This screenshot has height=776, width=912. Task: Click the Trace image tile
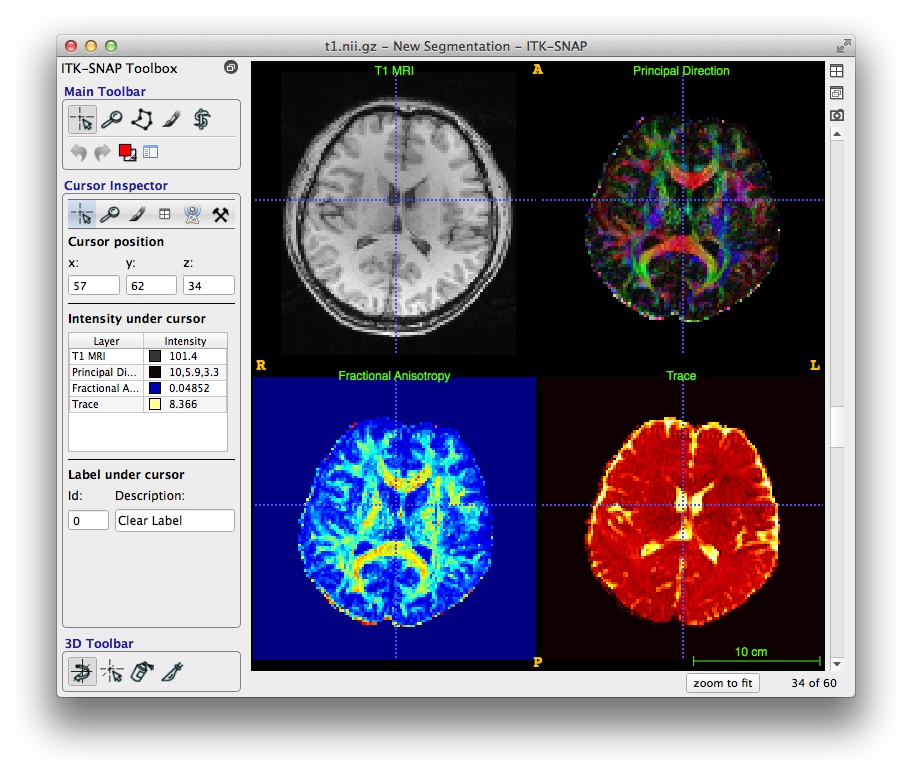tap(681, 518)
